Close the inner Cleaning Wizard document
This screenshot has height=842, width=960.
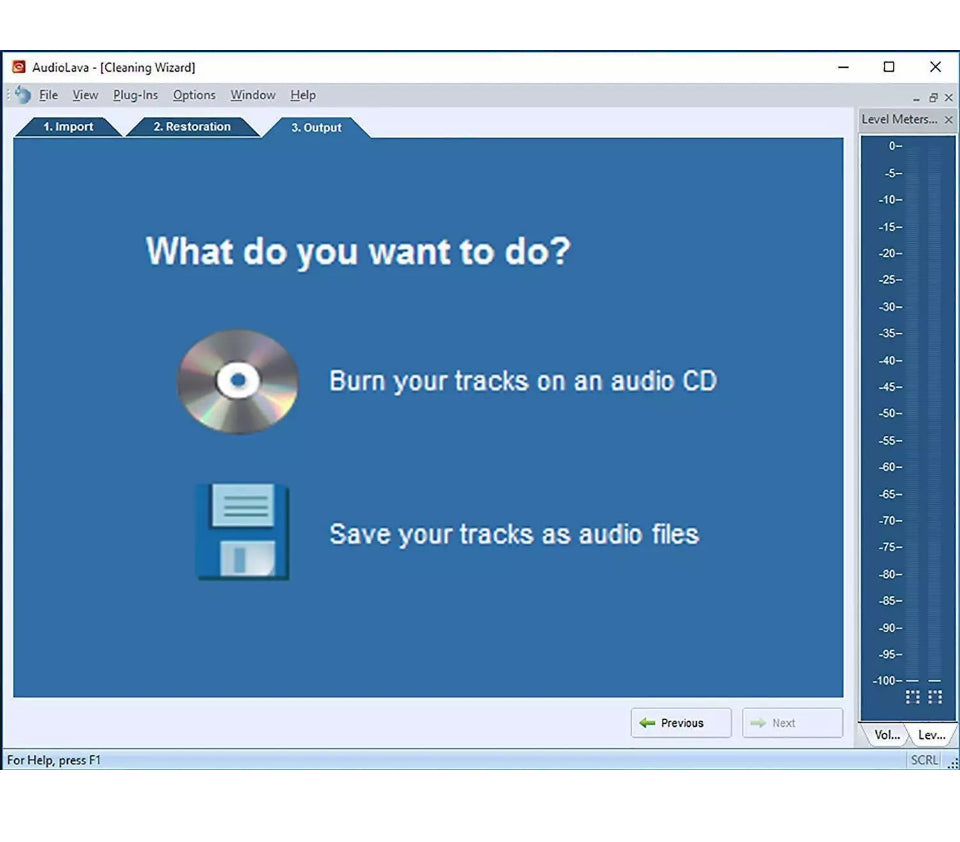[948, 98]
